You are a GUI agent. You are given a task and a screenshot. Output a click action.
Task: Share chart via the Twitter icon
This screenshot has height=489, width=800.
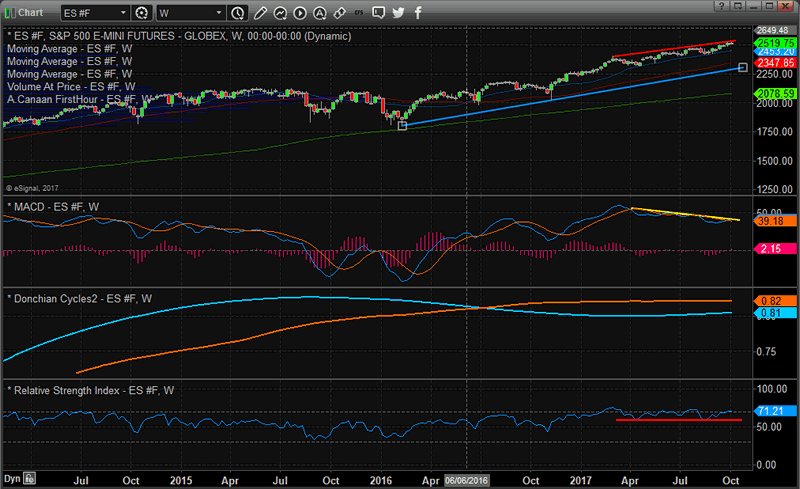coord(398,13)
